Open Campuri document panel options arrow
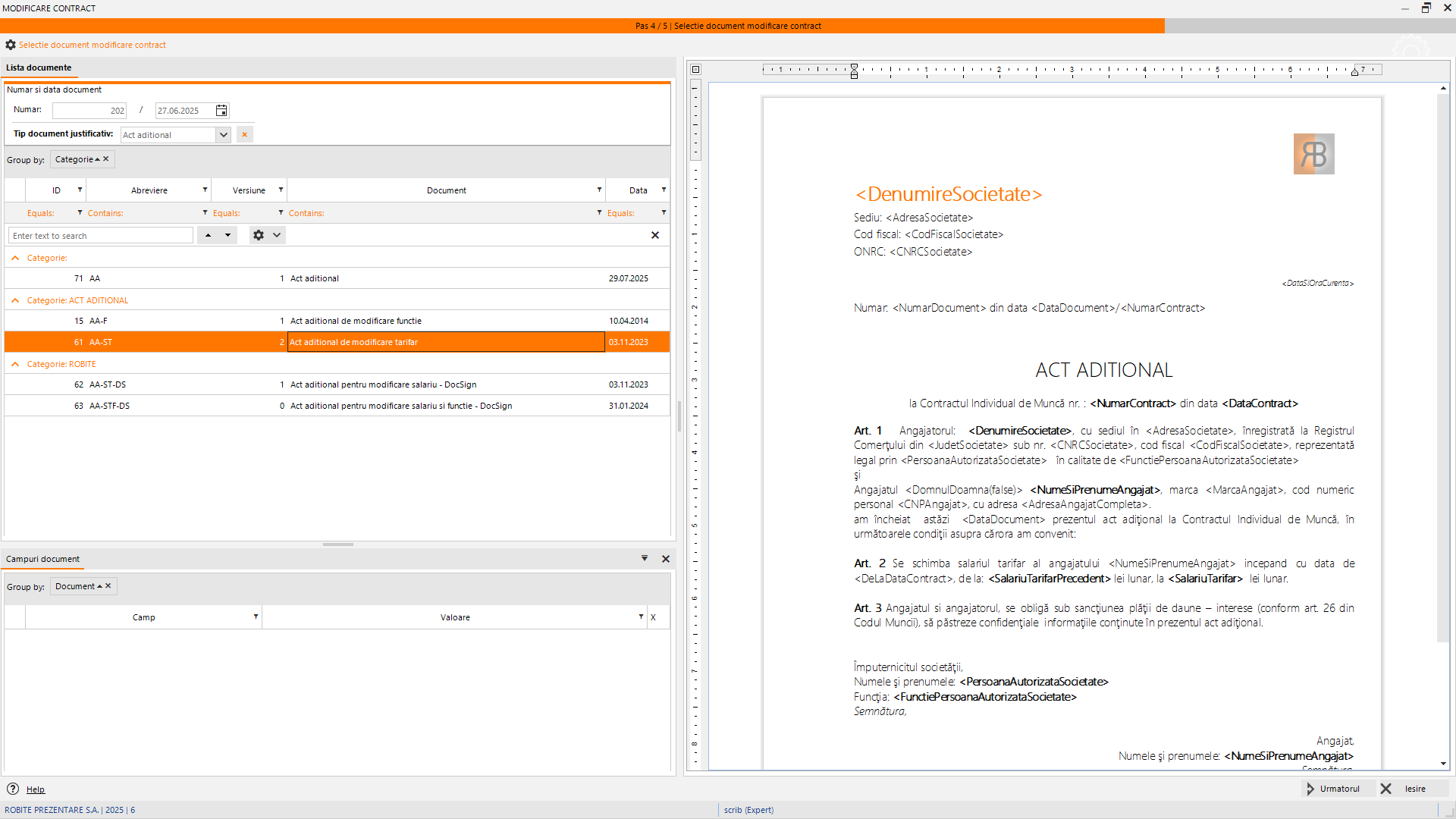The height and width of the screenshot is (819, 1456). tap(645, 558)
